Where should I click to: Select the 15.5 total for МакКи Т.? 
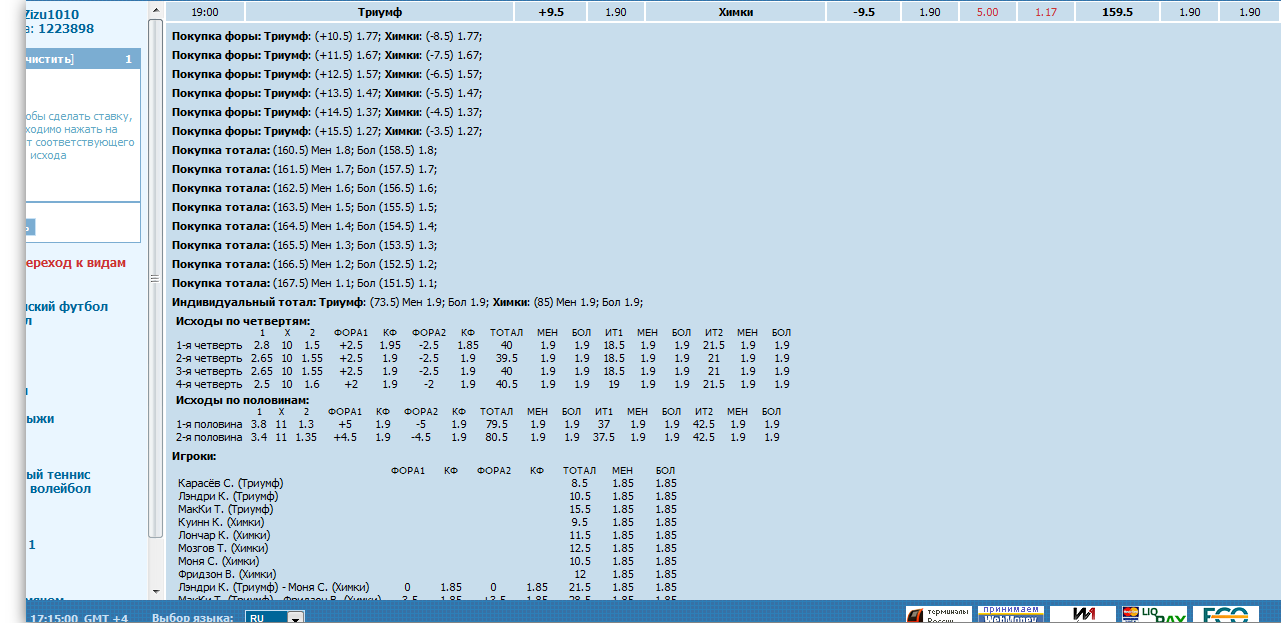580,510
